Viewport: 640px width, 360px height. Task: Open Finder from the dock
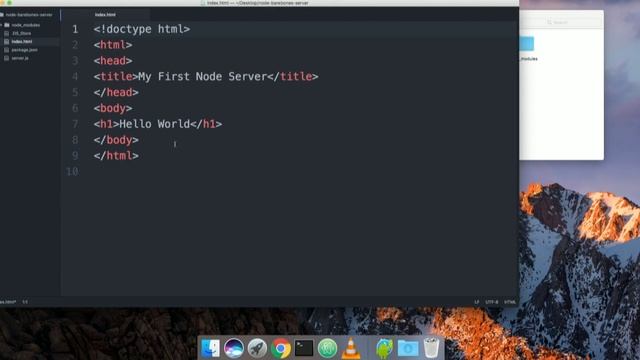point(211,348)
